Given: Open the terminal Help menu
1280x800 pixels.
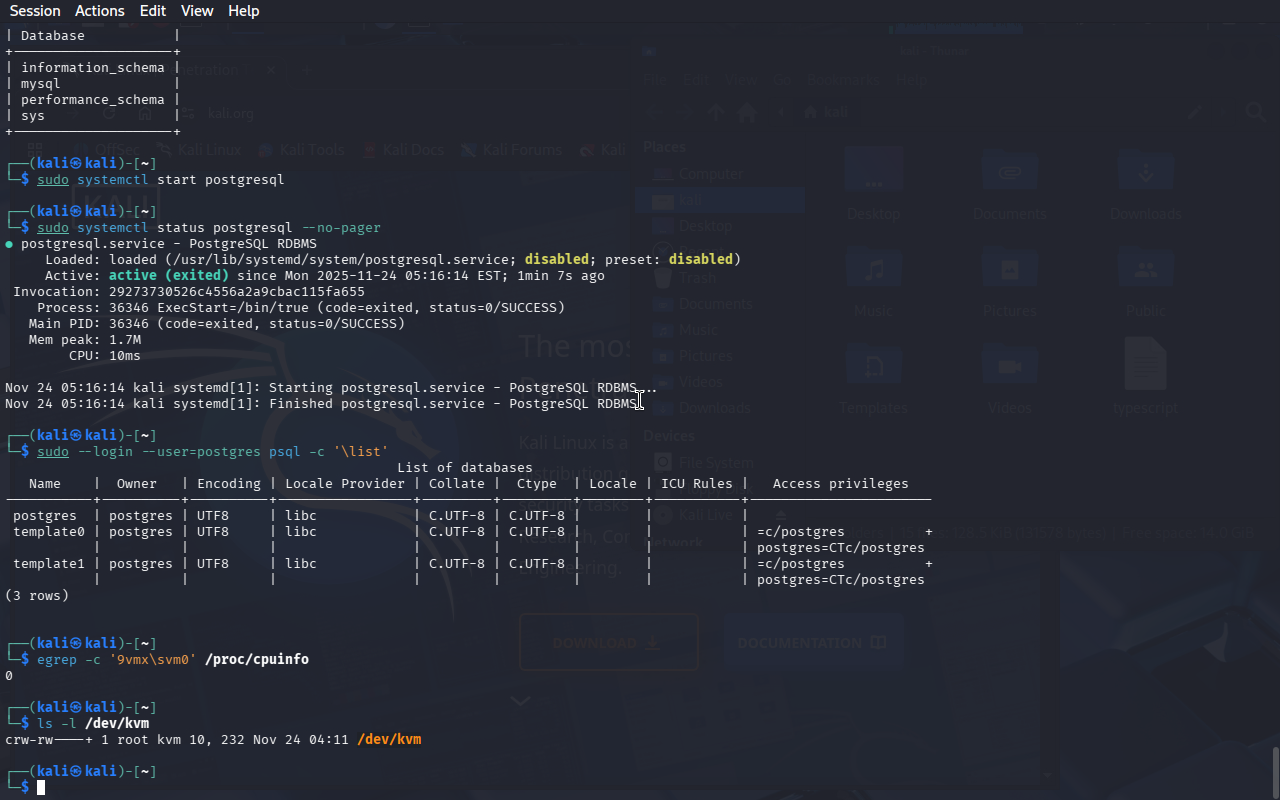Looking at the screenshot, I should coord(243,11).
